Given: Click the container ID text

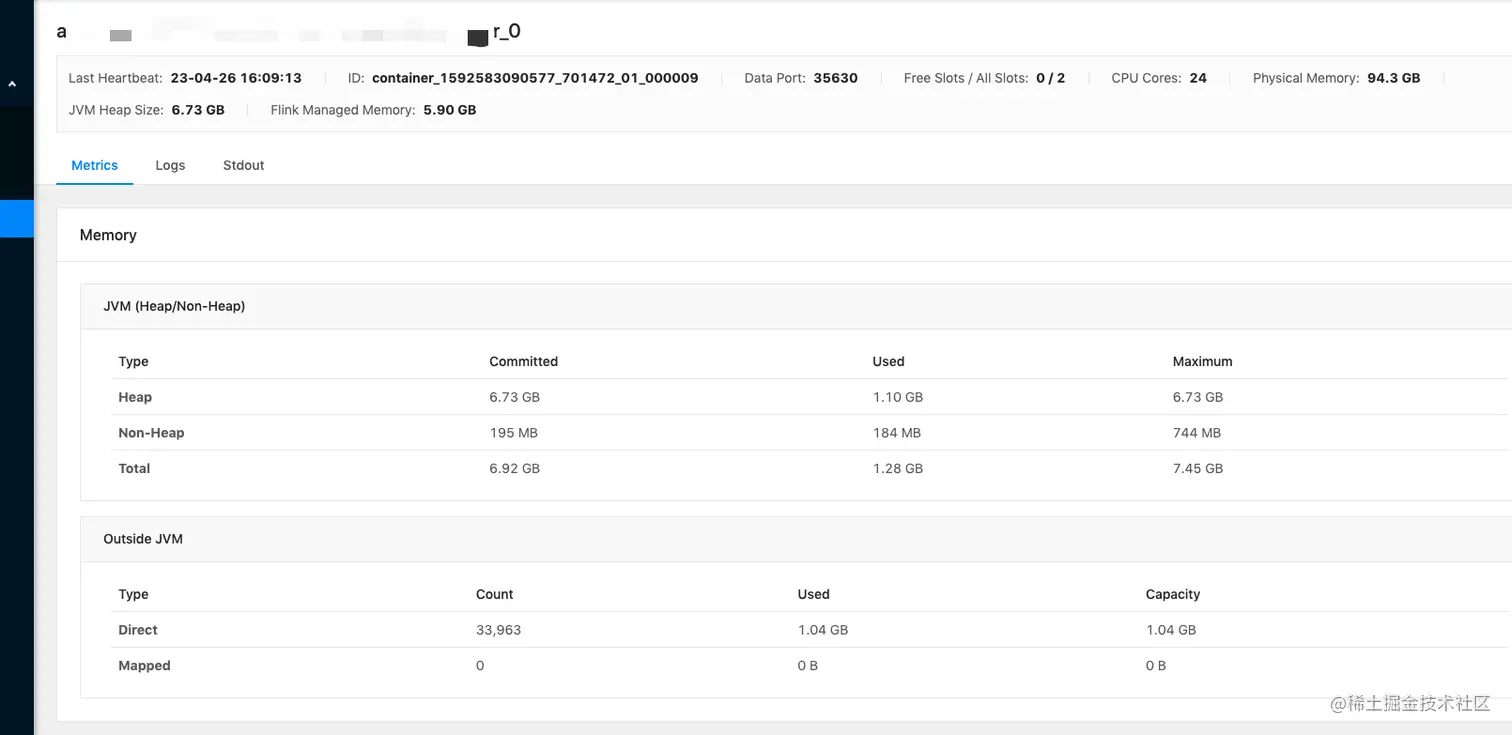Looking at the screenshot, I should point(534,78).
